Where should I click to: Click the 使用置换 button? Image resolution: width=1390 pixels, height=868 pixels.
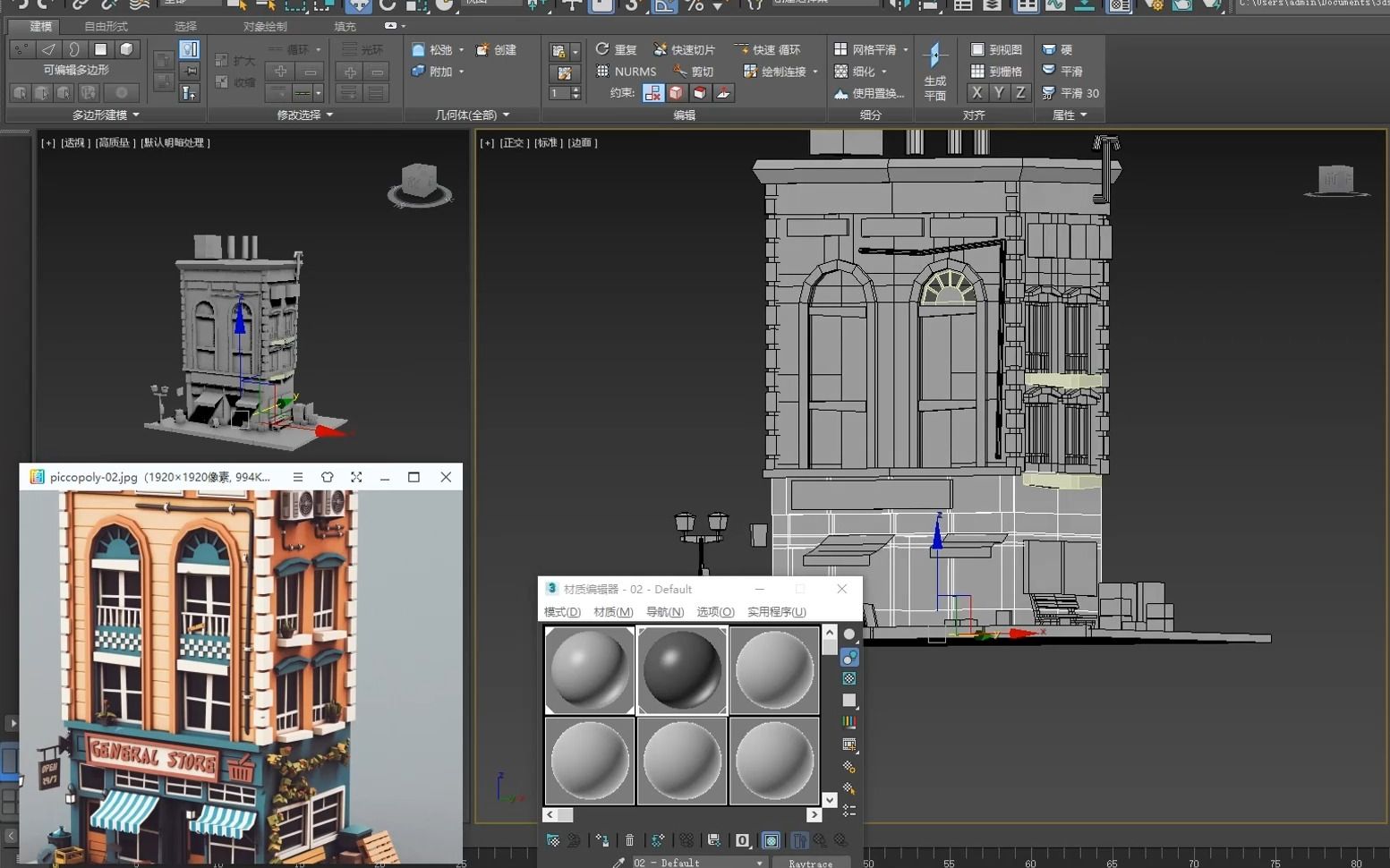pos(874,92)
